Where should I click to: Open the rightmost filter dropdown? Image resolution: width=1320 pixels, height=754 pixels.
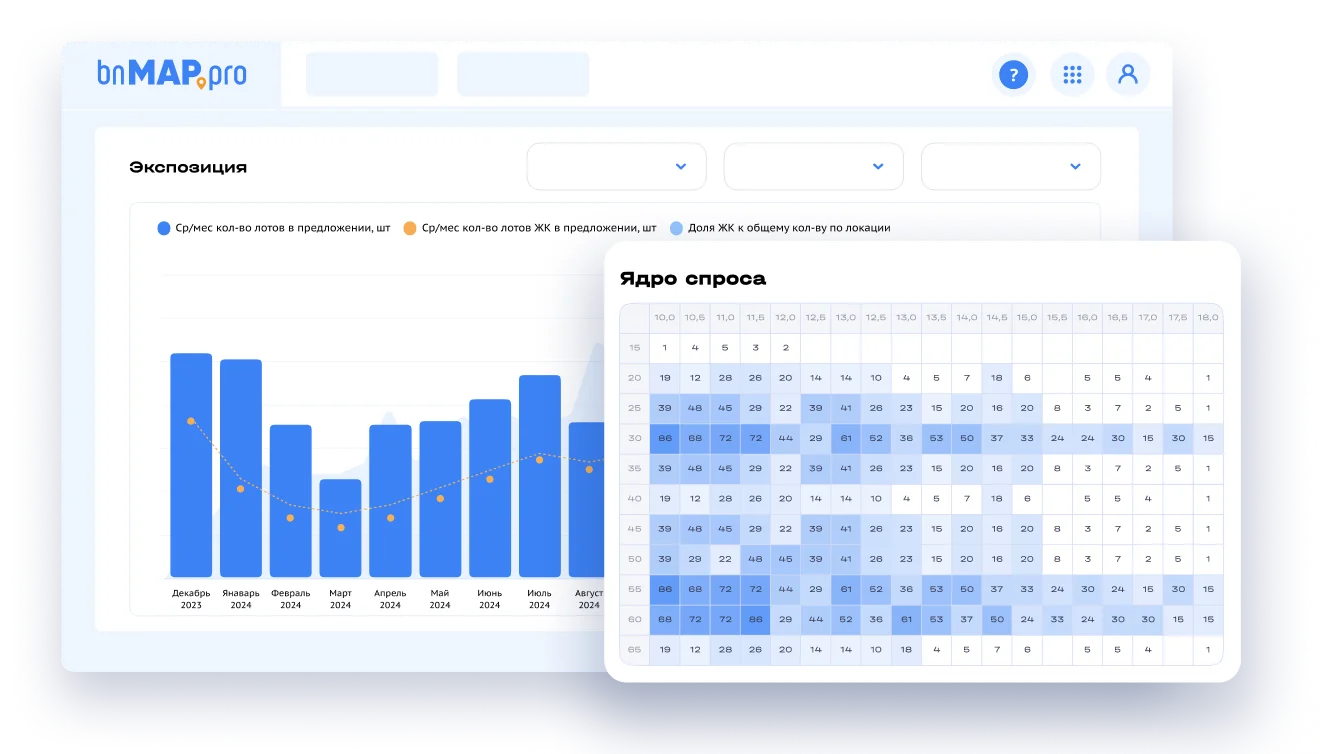click(x=1010, y=166)
